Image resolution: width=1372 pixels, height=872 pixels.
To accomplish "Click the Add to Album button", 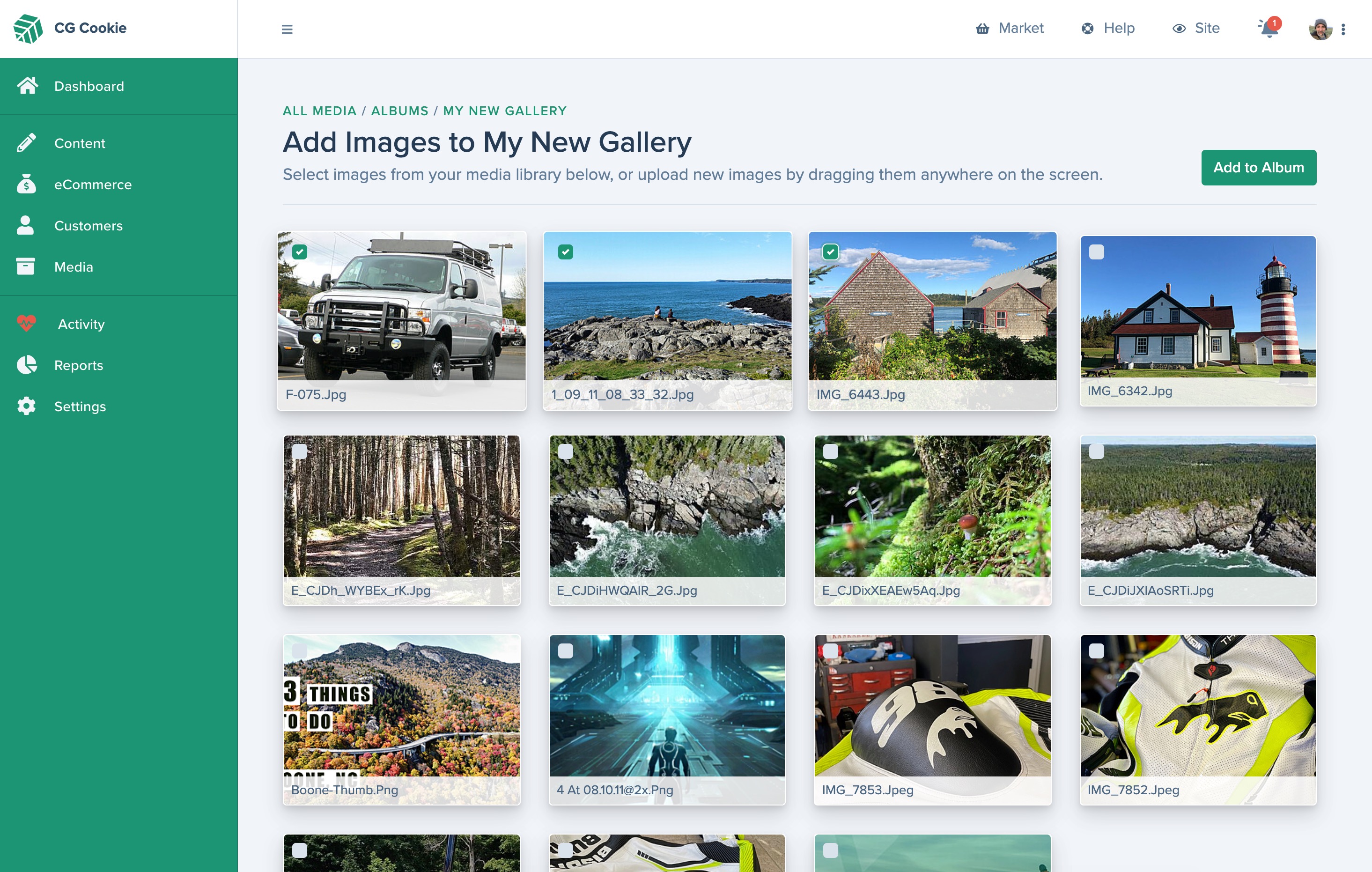I will (1259, 168).
